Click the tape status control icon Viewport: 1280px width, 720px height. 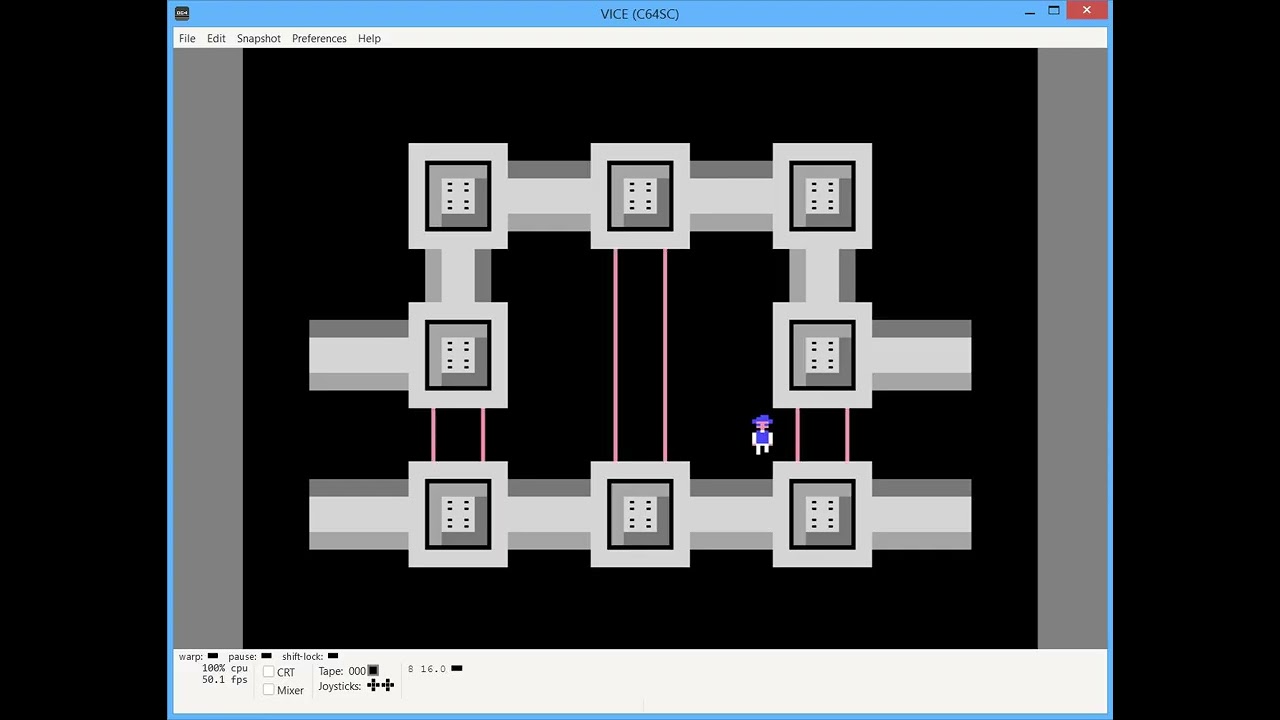(373, 671)
